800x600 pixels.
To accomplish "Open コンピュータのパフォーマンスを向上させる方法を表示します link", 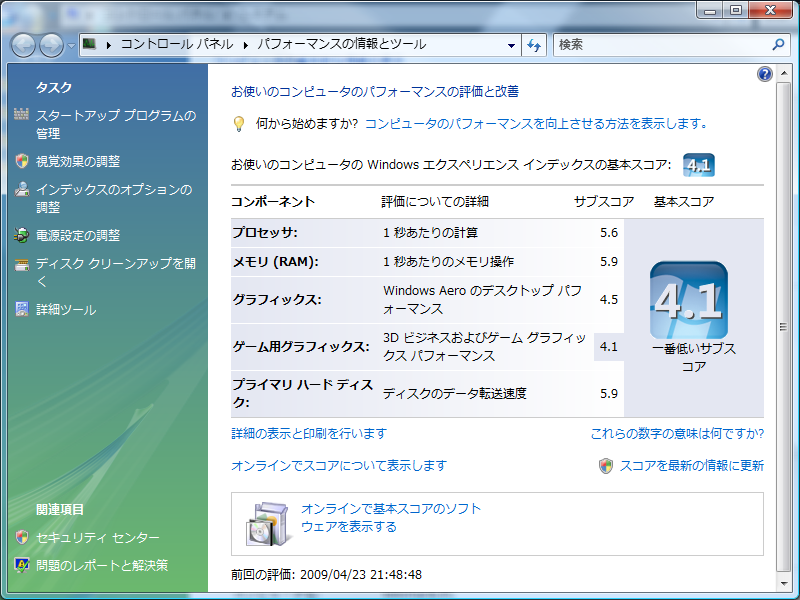I will 536,123.
